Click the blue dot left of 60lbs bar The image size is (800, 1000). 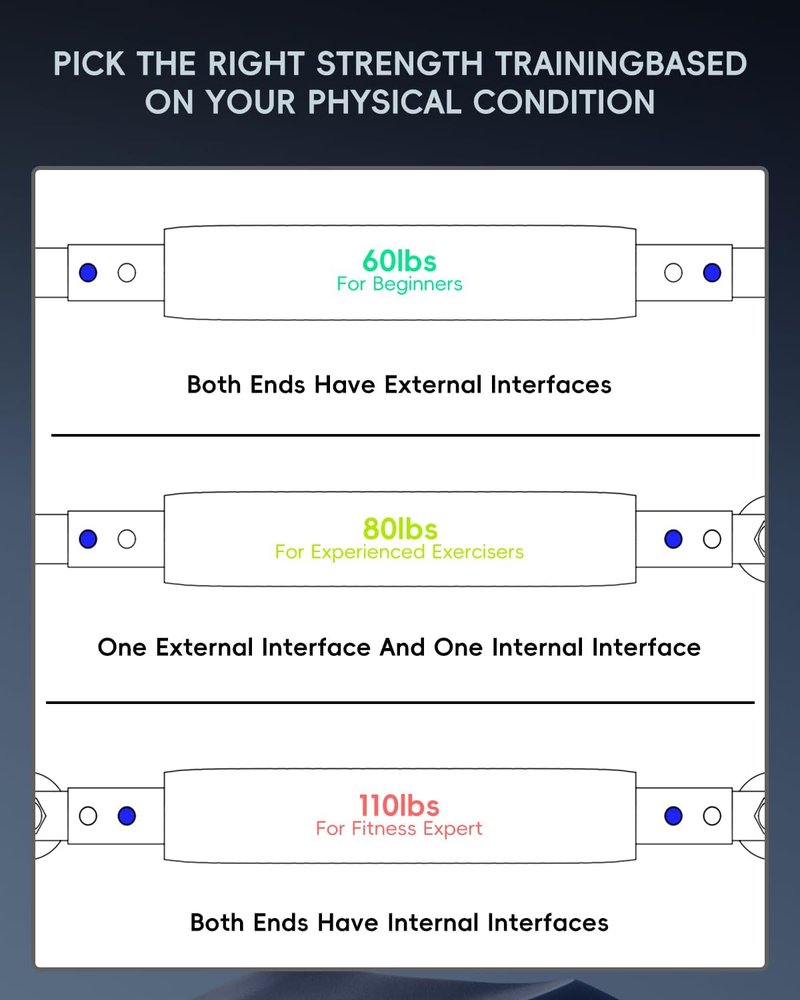click(x=88, y=273)
